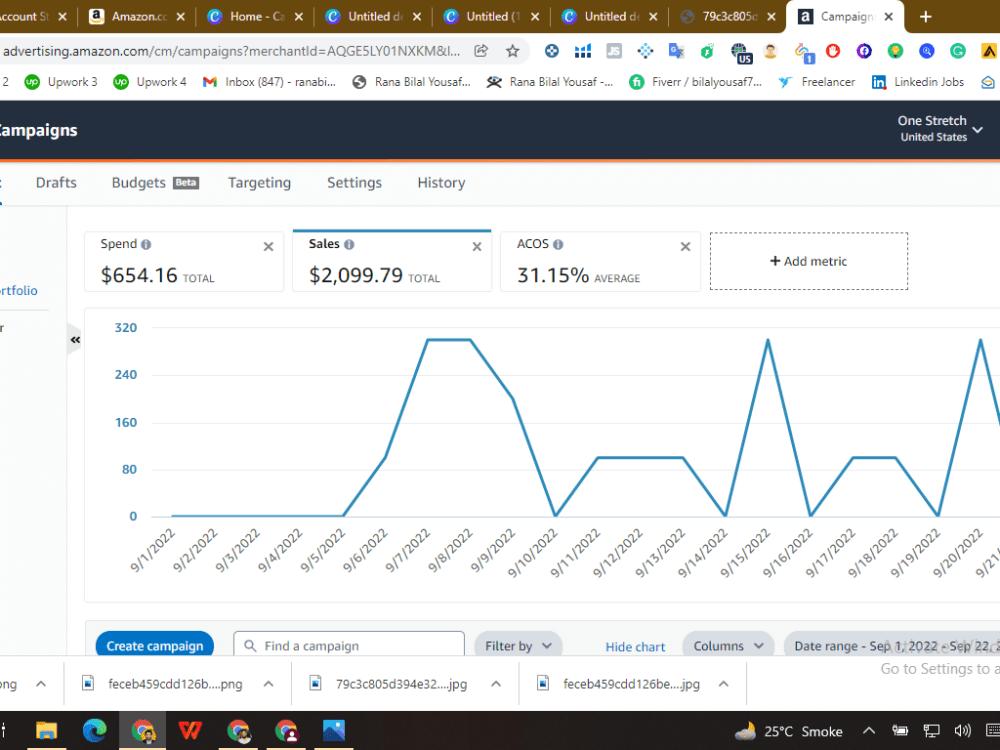
Task: Click the 25°C Smoke weather widget
Action: point(788,731)
